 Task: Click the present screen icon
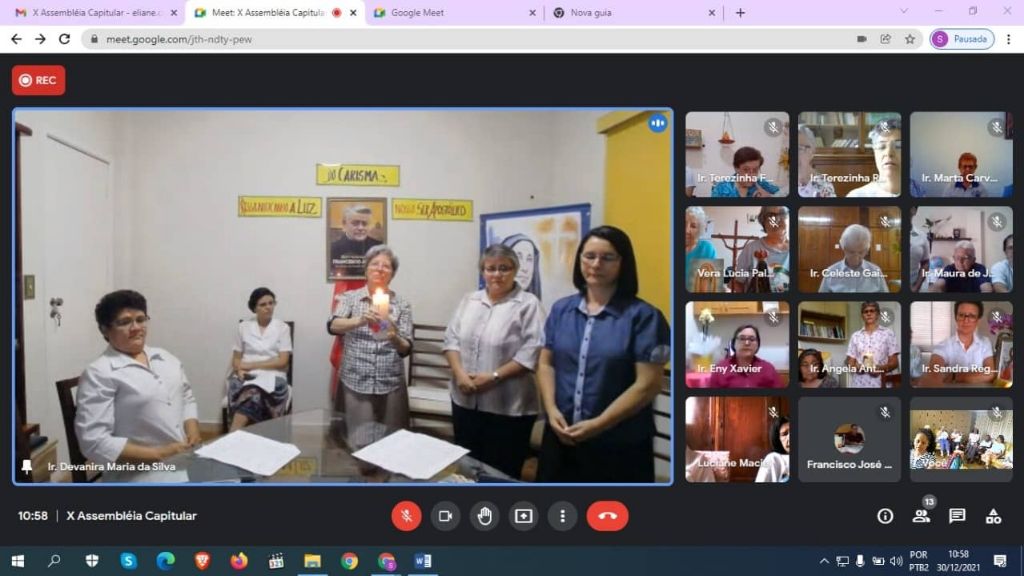click(523, 516)
